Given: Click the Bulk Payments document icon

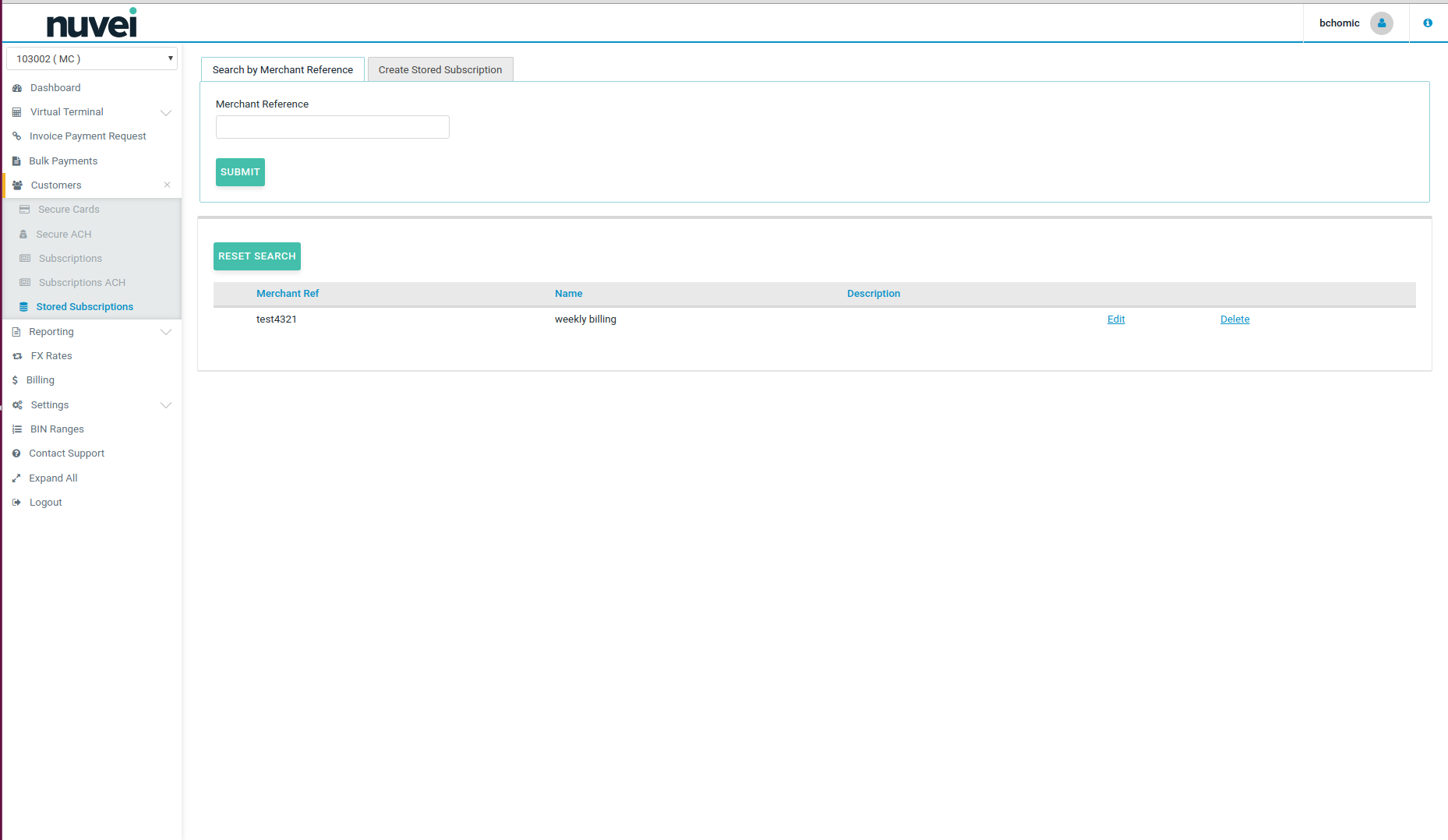Looking at the screenshot, I should tap(16, 161).
